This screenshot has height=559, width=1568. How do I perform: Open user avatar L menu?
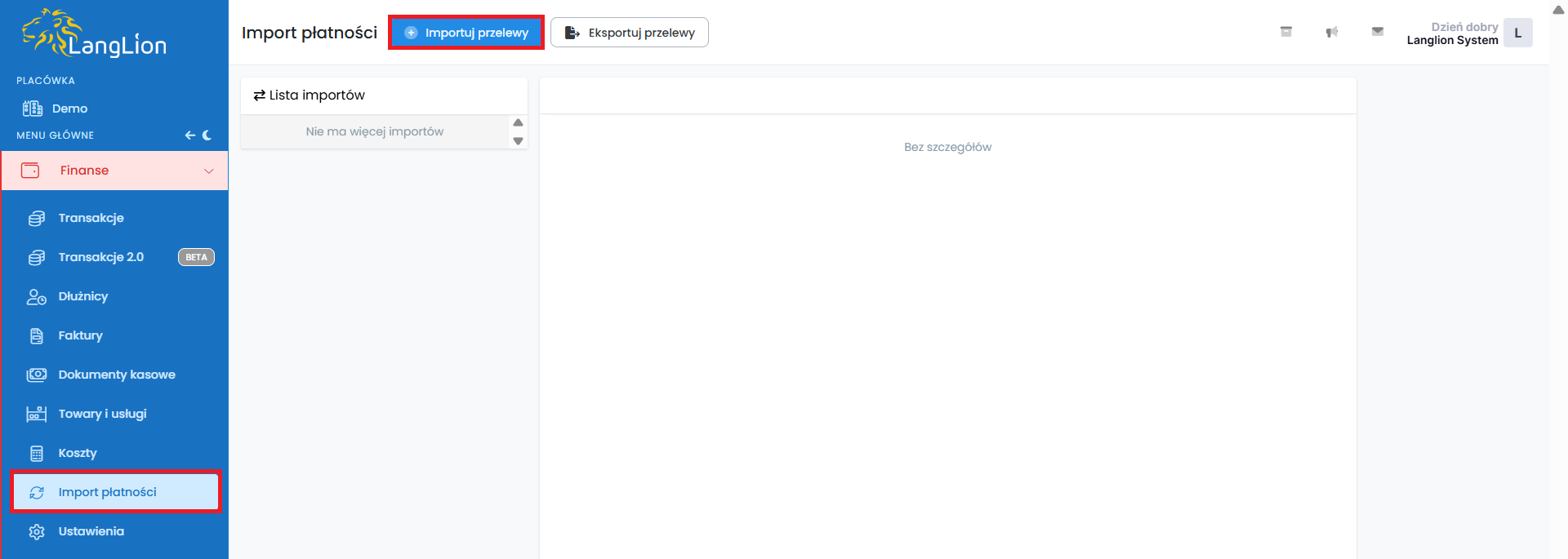point(1517,33)
